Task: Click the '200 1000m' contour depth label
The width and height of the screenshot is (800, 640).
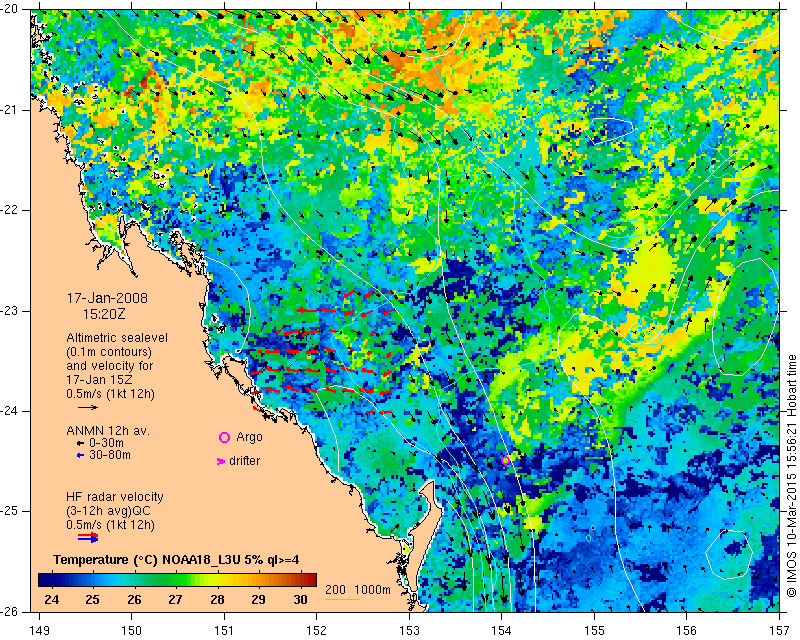Action: pos(358,590)
